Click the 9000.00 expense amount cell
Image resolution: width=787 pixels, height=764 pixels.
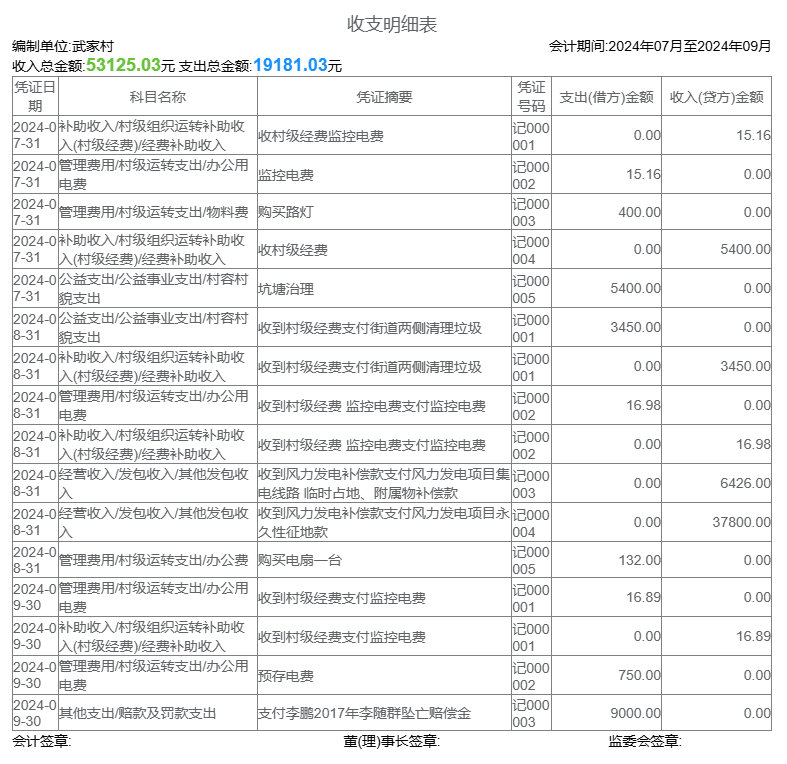pos(635,713)
